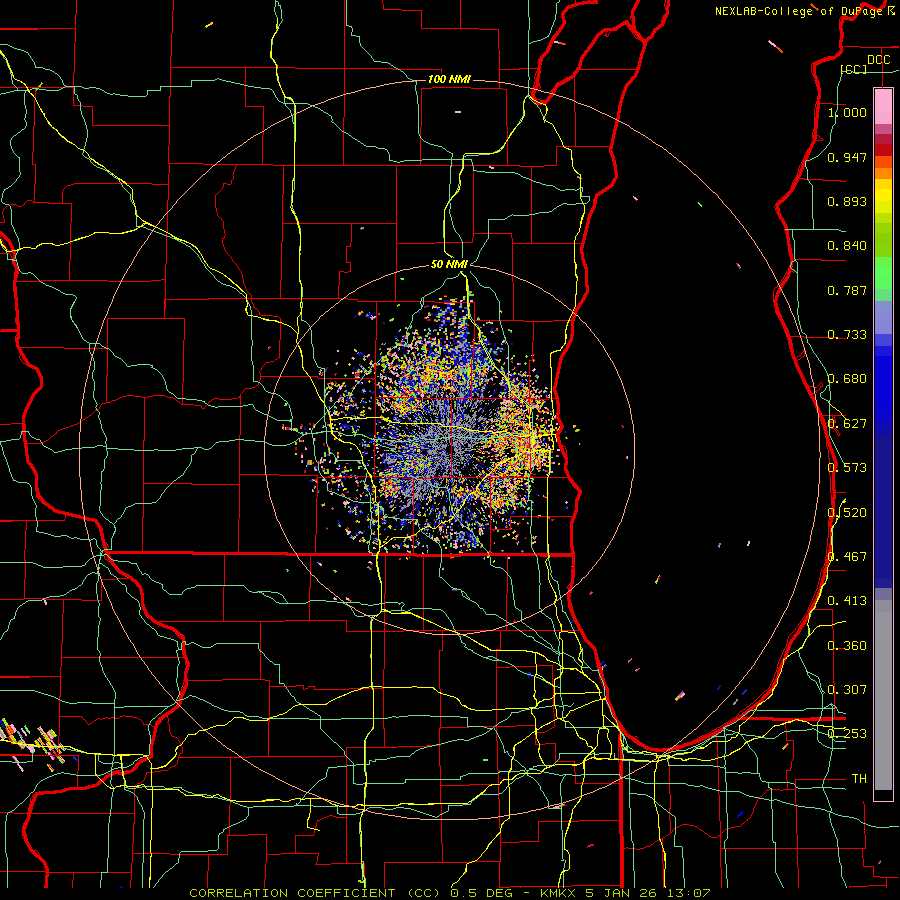Click the 0.947 legend value

click(x=847, y=157)
